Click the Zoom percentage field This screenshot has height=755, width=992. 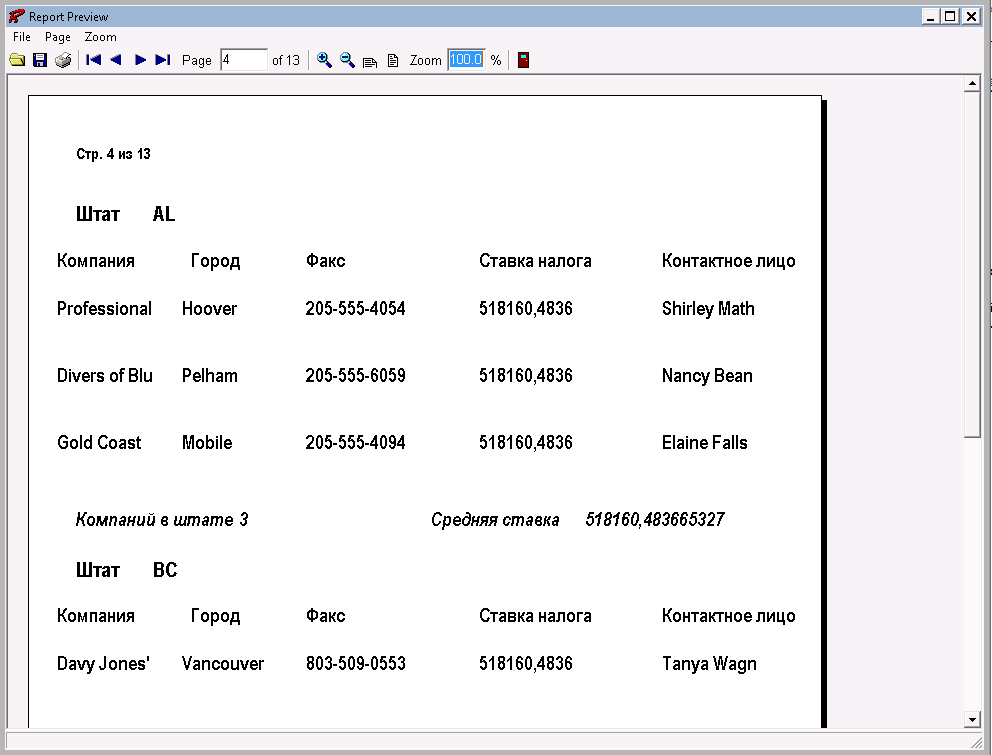466,60
